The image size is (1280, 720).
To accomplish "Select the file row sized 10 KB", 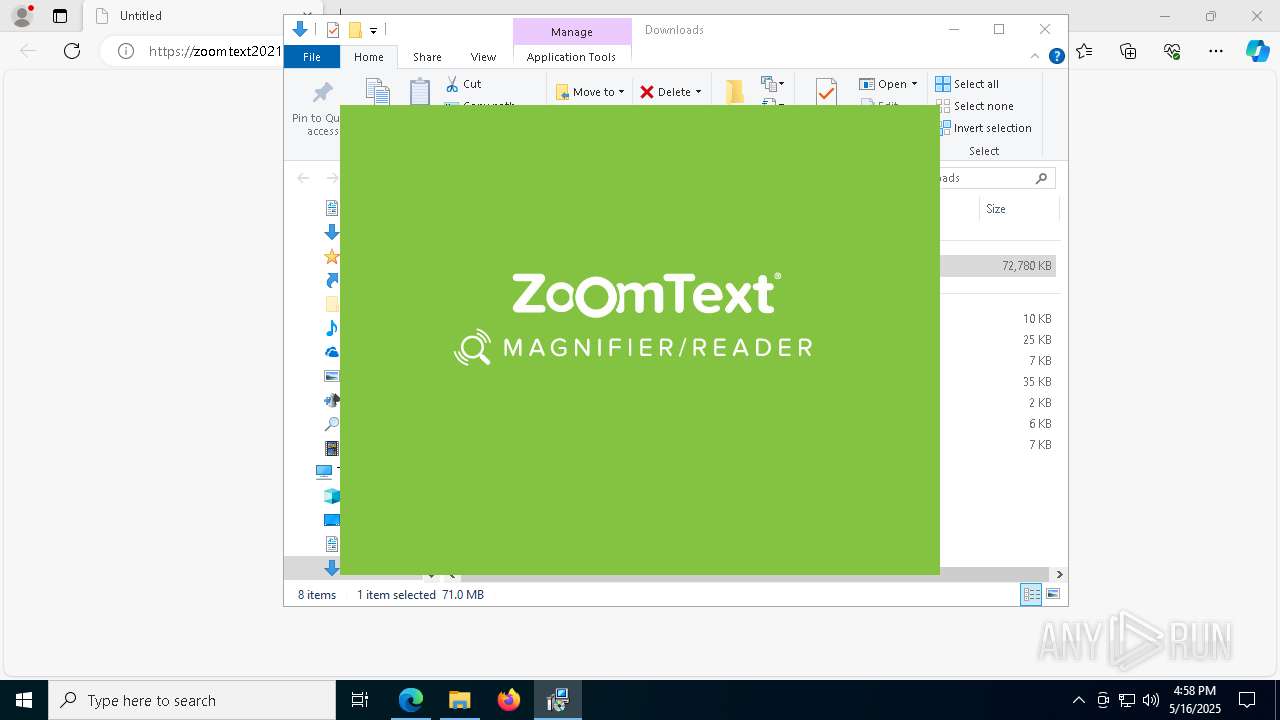I will (x=998, y=319).
